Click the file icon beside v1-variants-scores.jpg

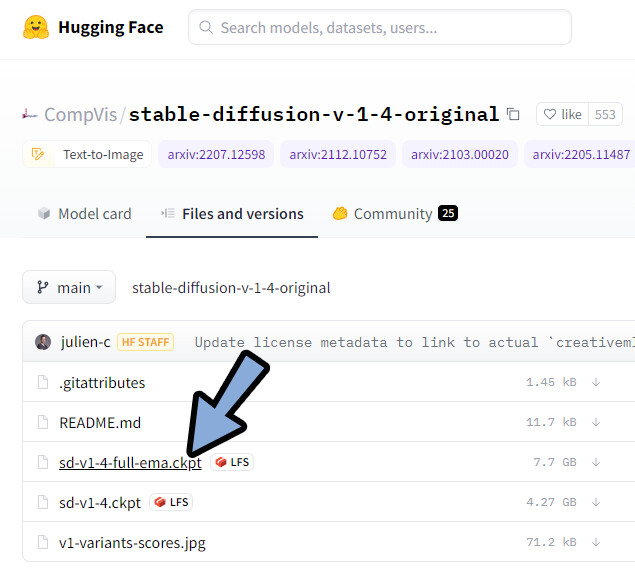[43, 542]
